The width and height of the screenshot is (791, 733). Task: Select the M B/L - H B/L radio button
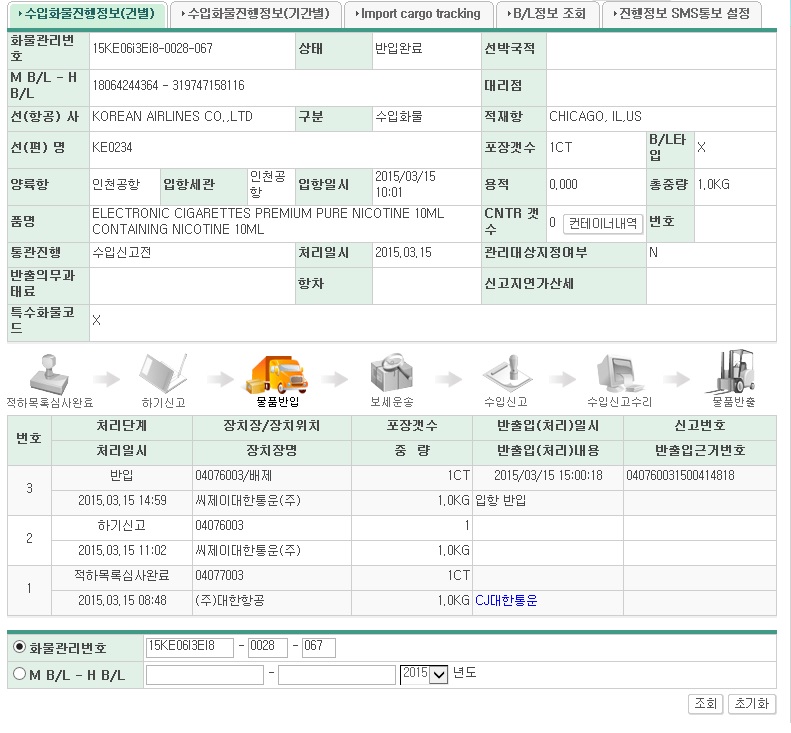tap(20, 673)
